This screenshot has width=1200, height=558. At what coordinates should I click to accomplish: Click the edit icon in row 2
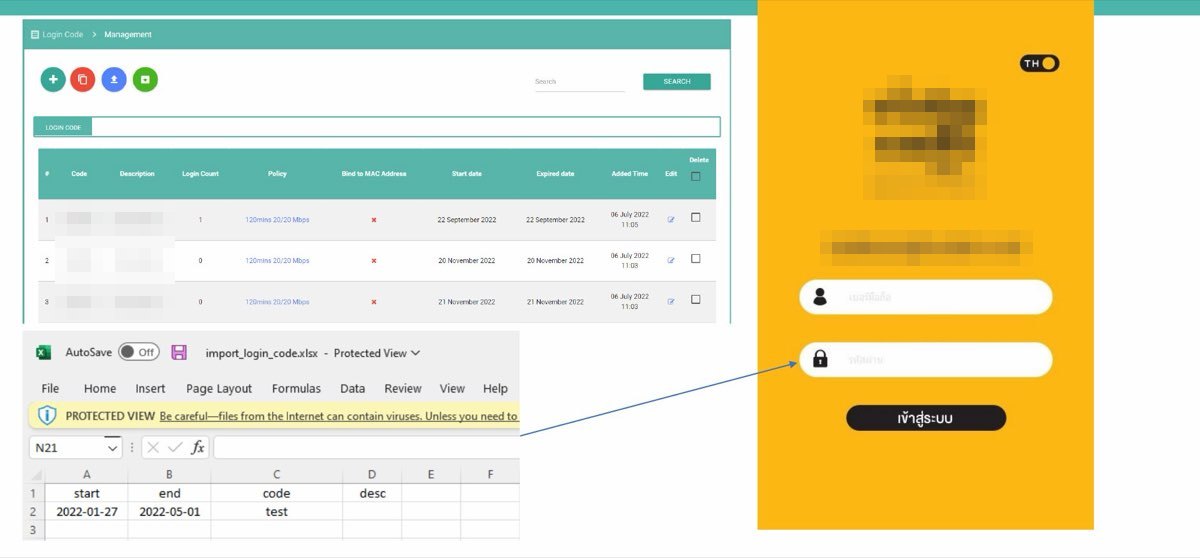(x=671, y=261)
